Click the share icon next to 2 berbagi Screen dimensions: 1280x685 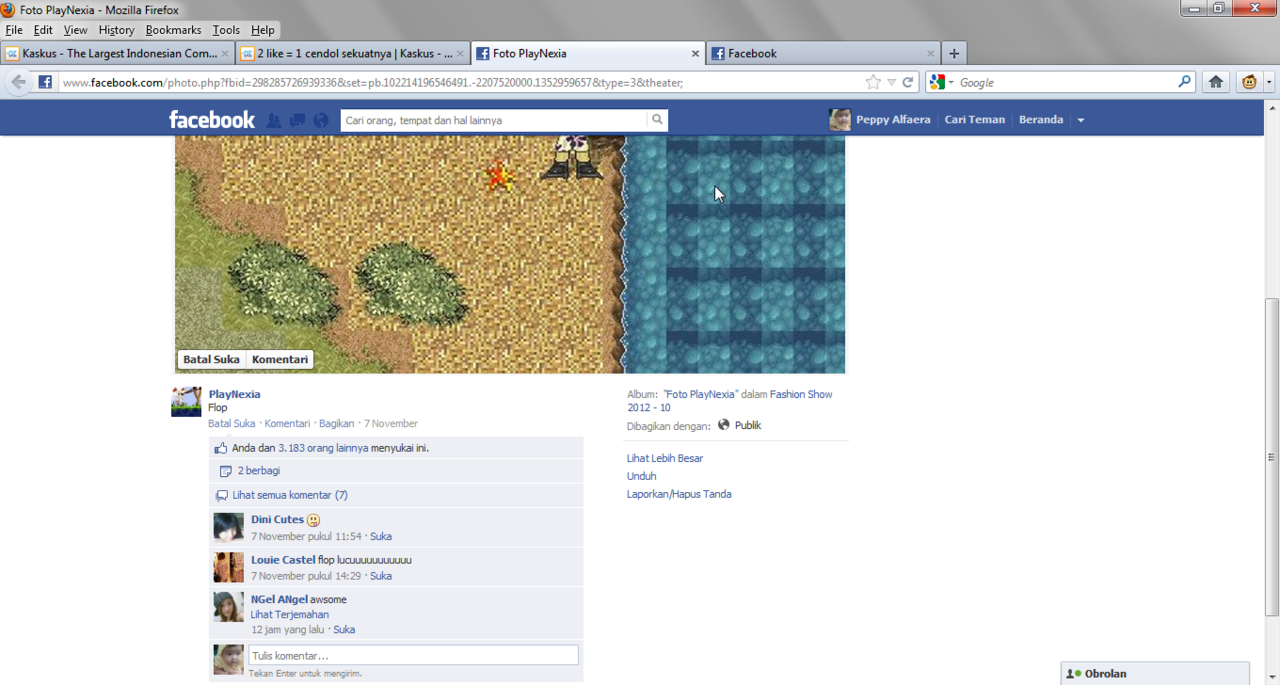point(225,471)
